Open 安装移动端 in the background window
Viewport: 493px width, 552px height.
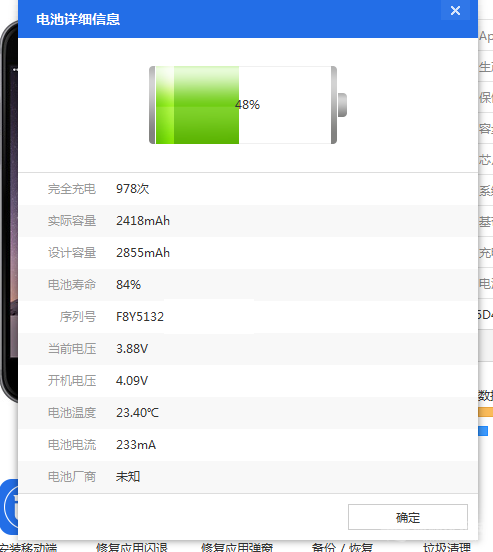[28, 547]
